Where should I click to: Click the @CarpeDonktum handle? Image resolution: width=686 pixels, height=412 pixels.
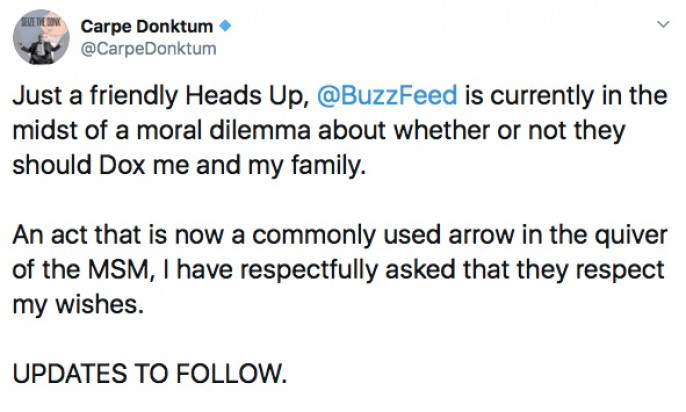pos(150,48)
